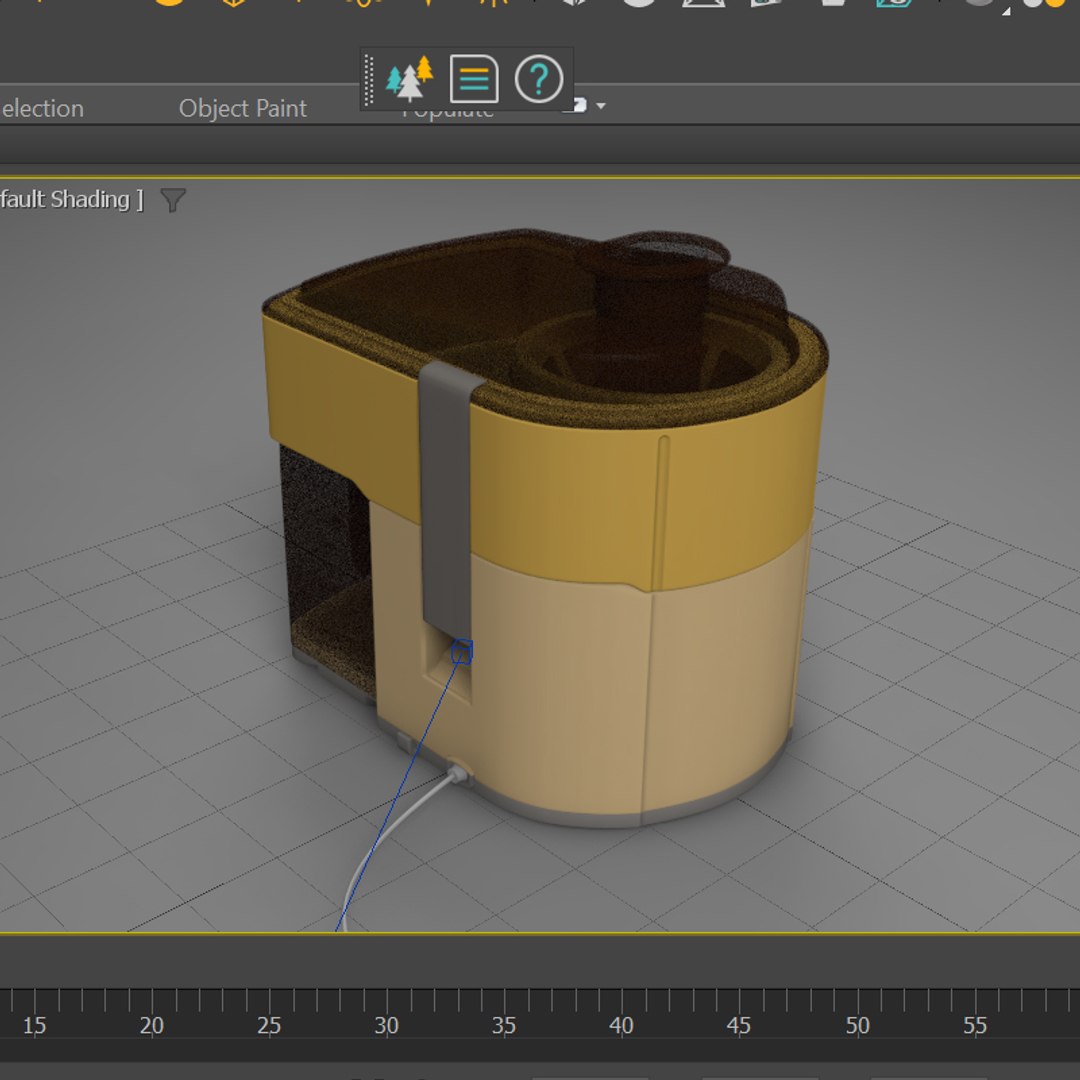
Task: Jump to frame 30 on the timeline
Action: (x=386, y=1025)
